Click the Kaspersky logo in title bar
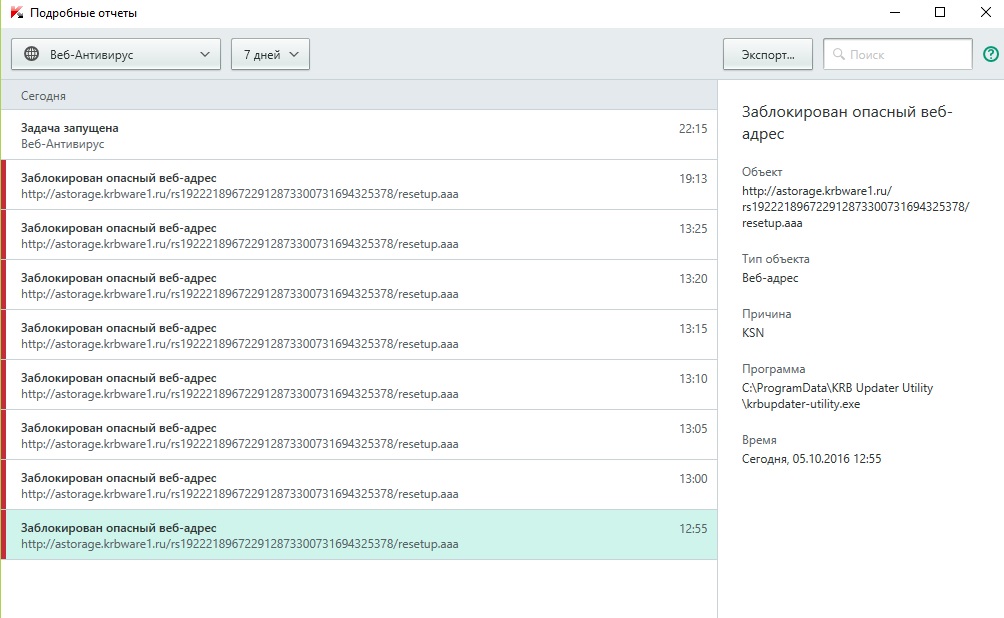Viewport: 1004px width, 618px height. coord(14,13)
